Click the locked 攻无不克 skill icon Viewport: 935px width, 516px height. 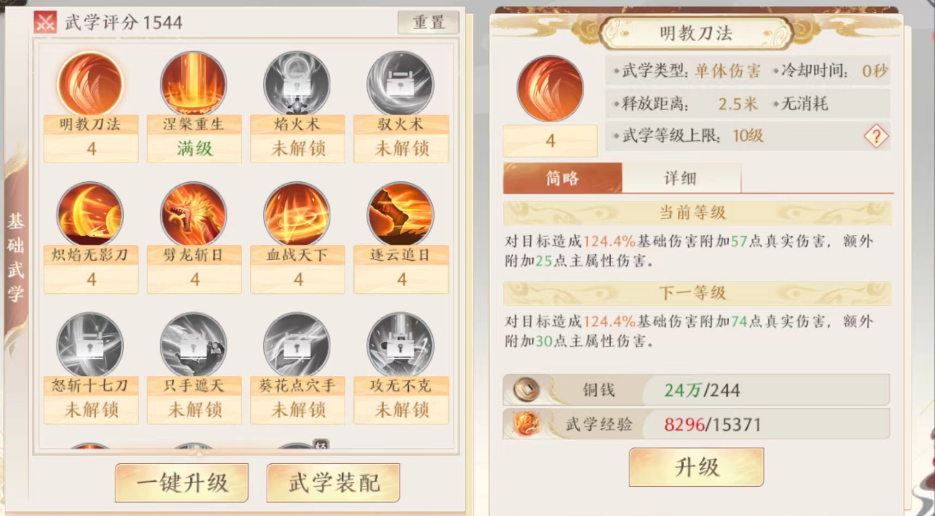click(x=400, y=345)
